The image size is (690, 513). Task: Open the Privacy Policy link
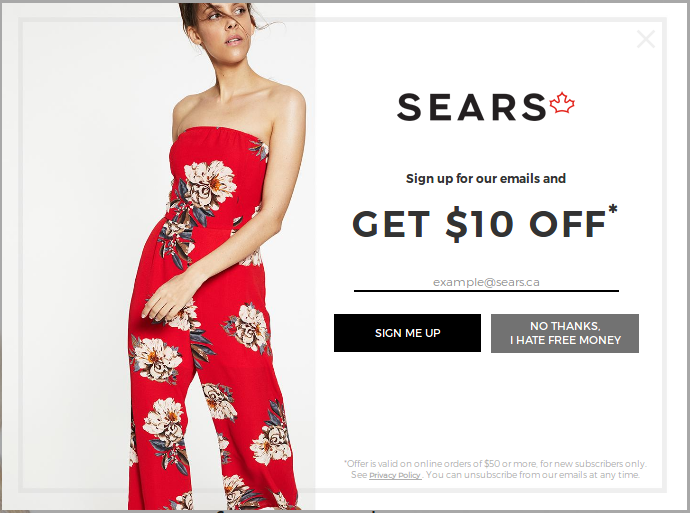coord(395,475)
